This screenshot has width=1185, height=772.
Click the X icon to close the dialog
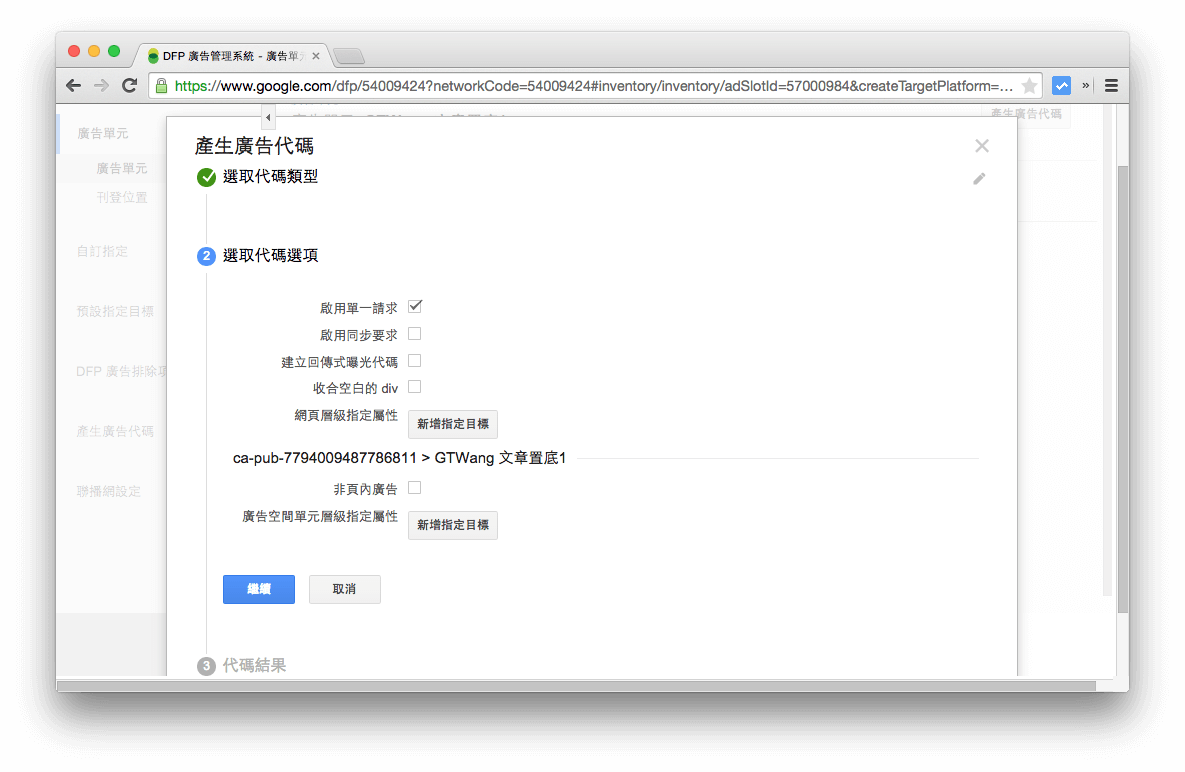981,145
